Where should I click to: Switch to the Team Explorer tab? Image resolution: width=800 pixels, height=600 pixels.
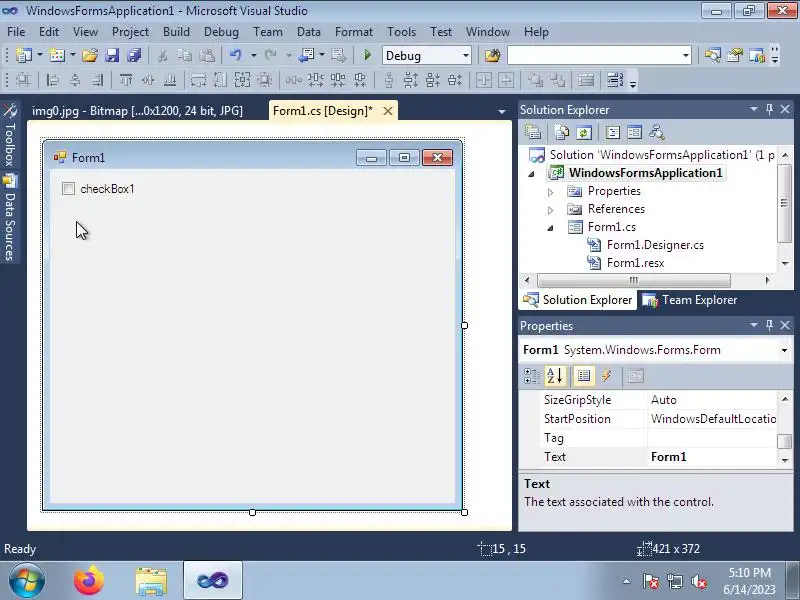(x=690, y=300)
